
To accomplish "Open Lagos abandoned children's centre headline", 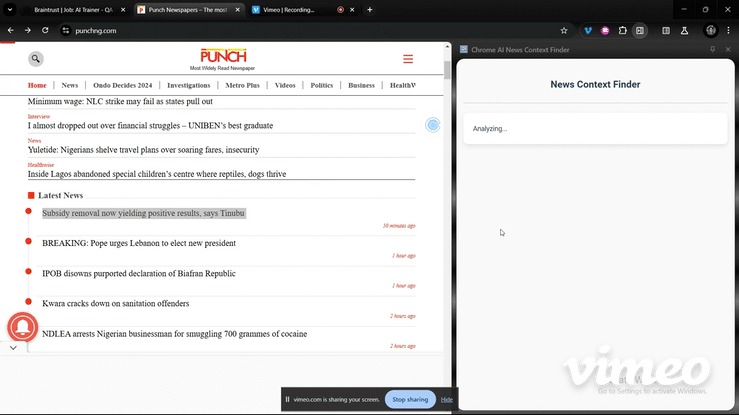I will (157, 174).
